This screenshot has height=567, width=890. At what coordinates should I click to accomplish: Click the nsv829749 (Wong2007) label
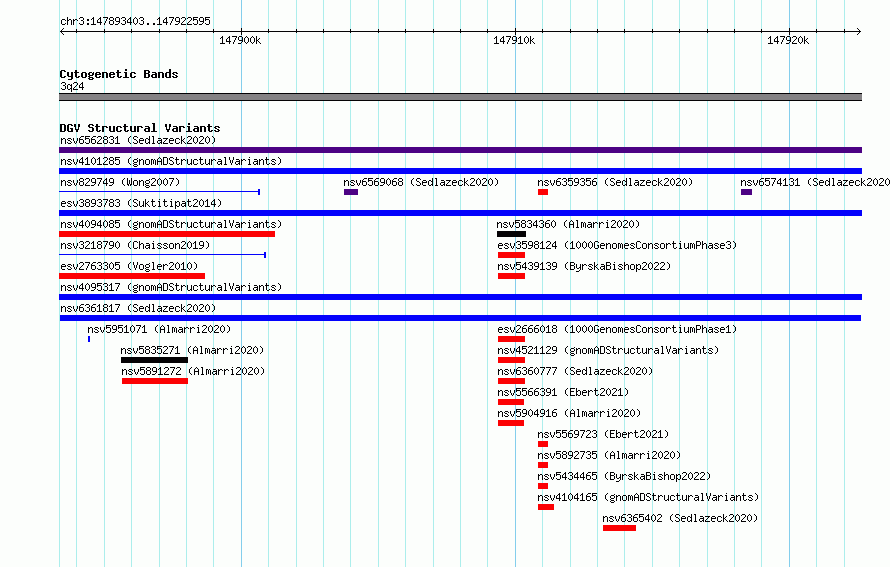coord(120,182)
